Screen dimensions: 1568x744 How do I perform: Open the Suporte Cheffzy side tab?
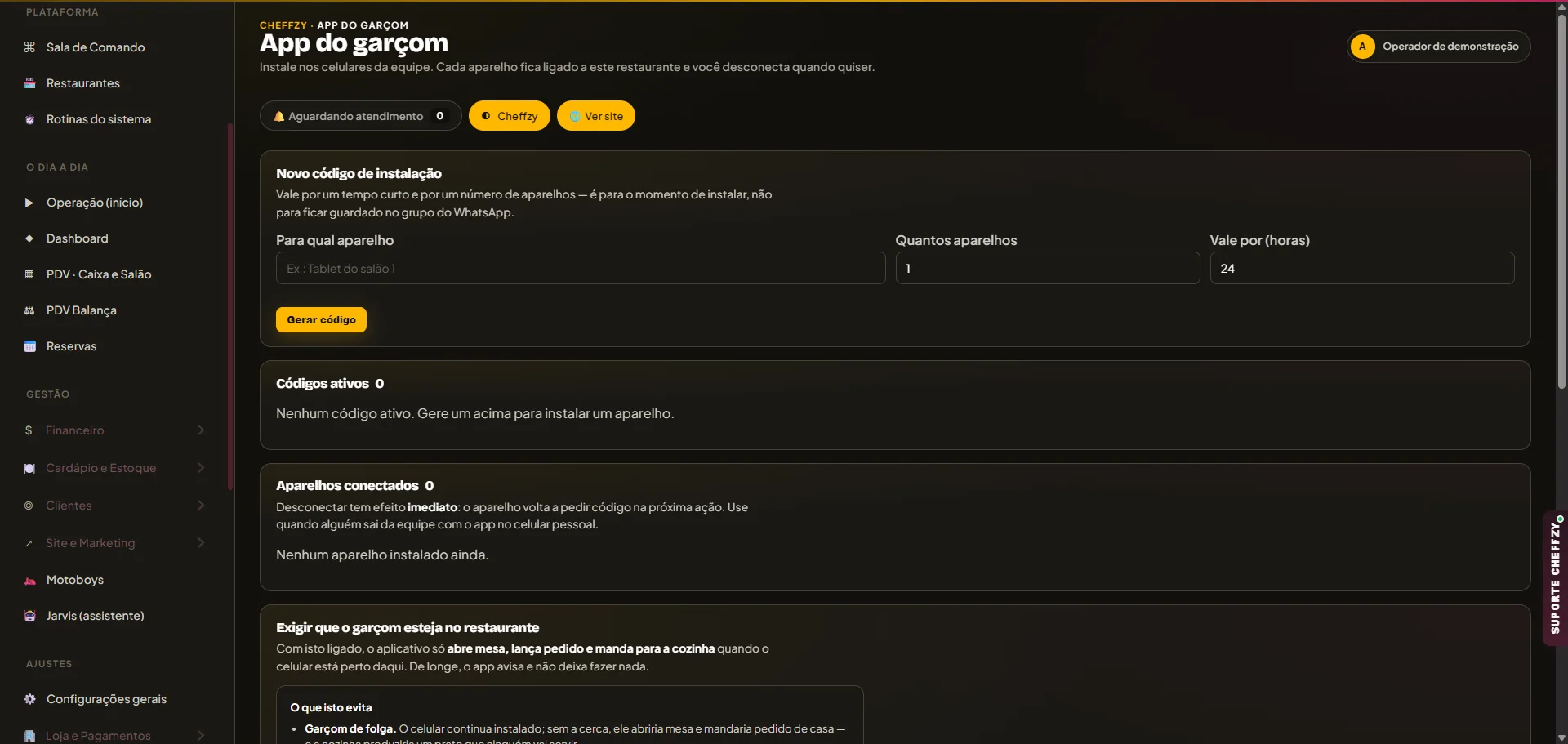[1555, 578]
